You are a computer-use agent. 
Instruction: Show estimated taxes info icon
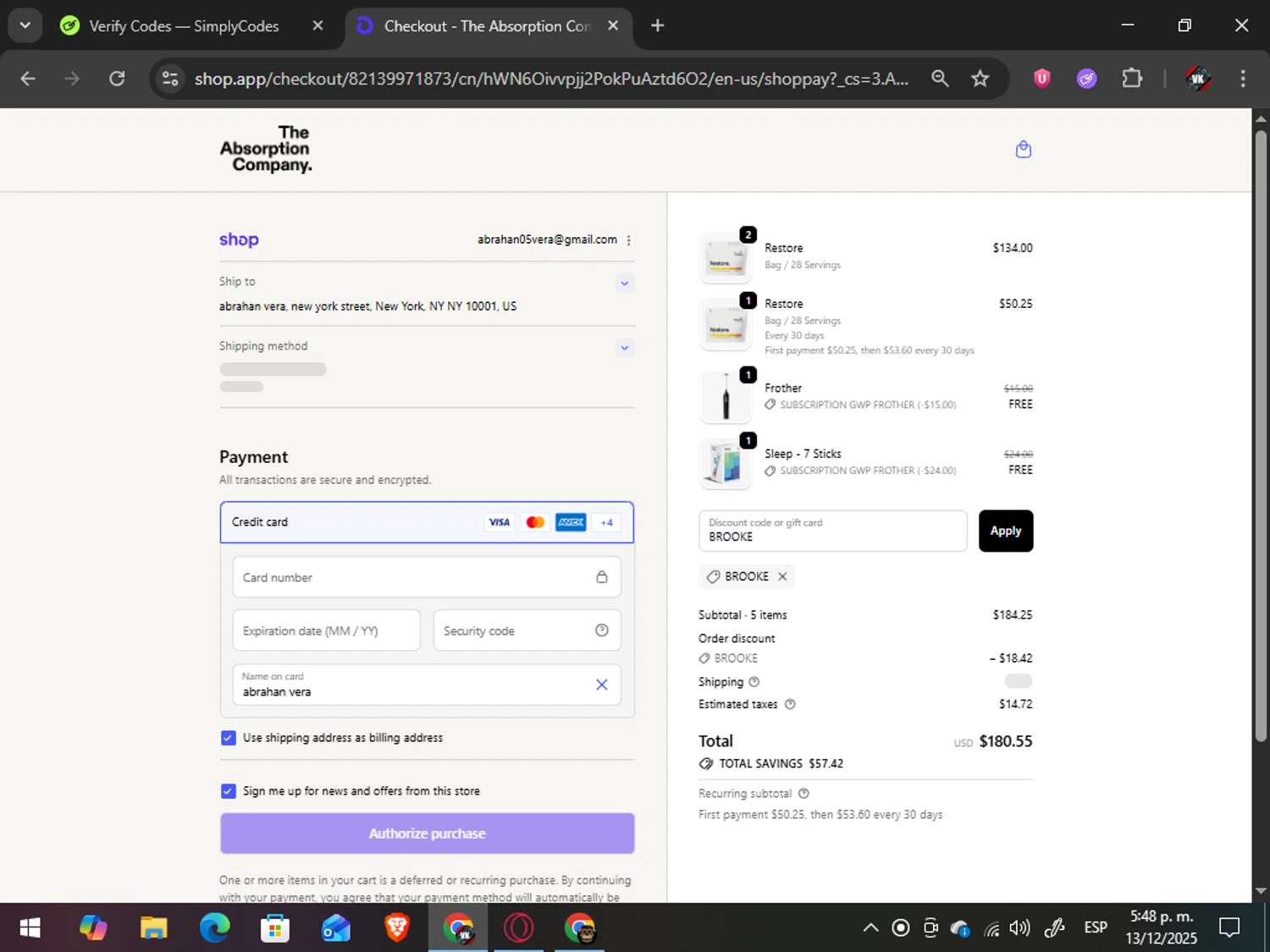[789, 704]
